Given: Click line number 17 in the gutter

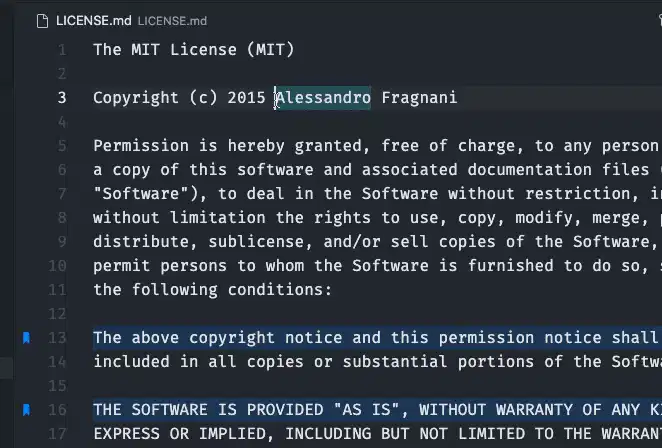Looking at the screenshot, I should [x=57, y=434].
